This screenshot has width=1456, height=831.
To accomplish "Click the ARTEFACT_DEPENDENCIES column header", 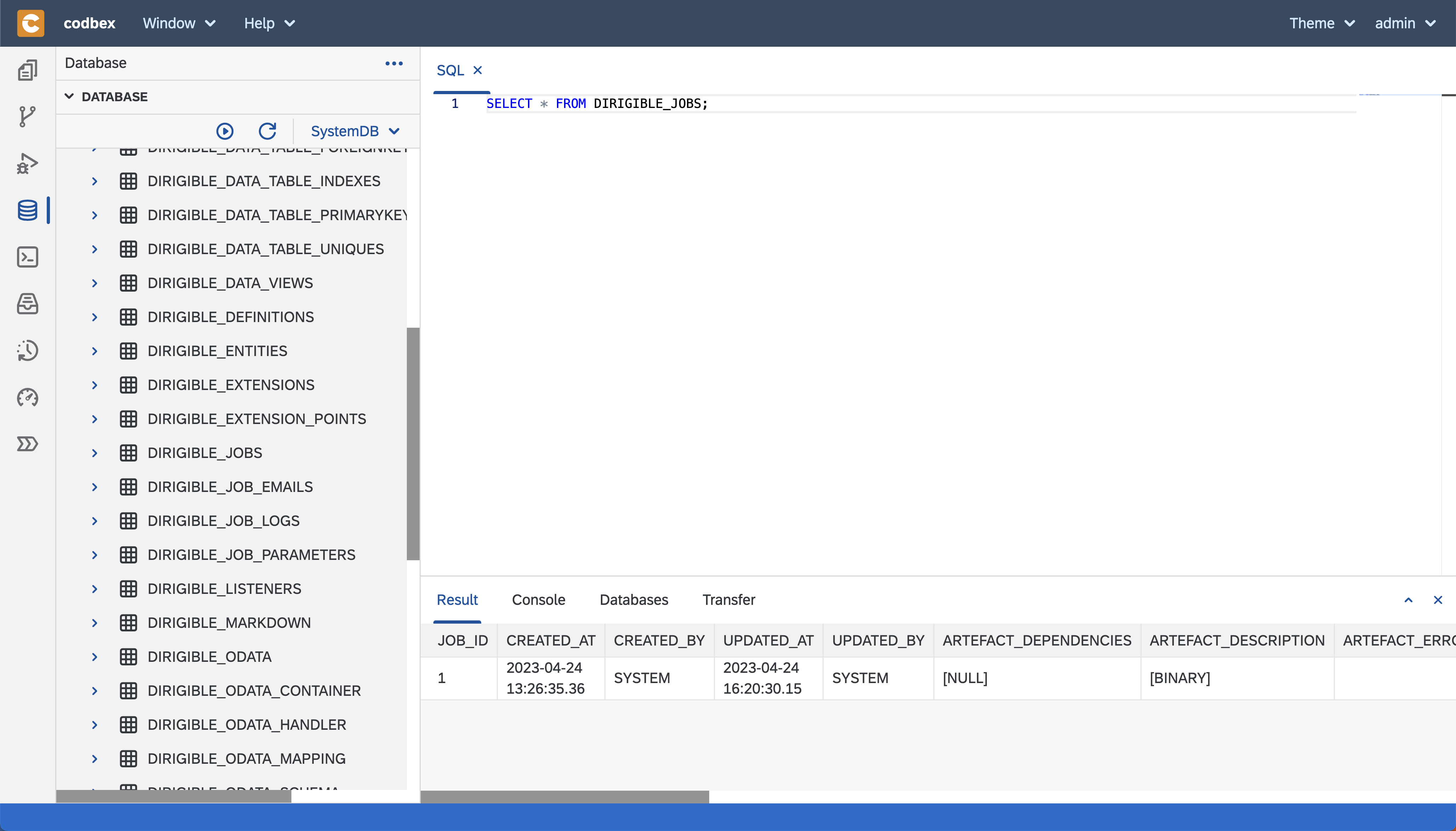I will (x=1037, y=640).
